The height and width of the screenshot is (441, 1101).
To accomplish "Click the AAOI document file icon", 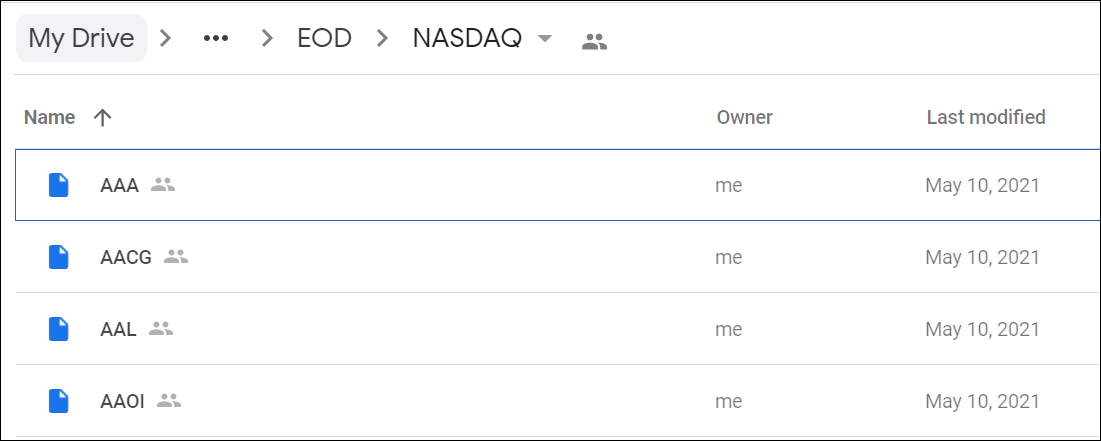I will [58, 401].
